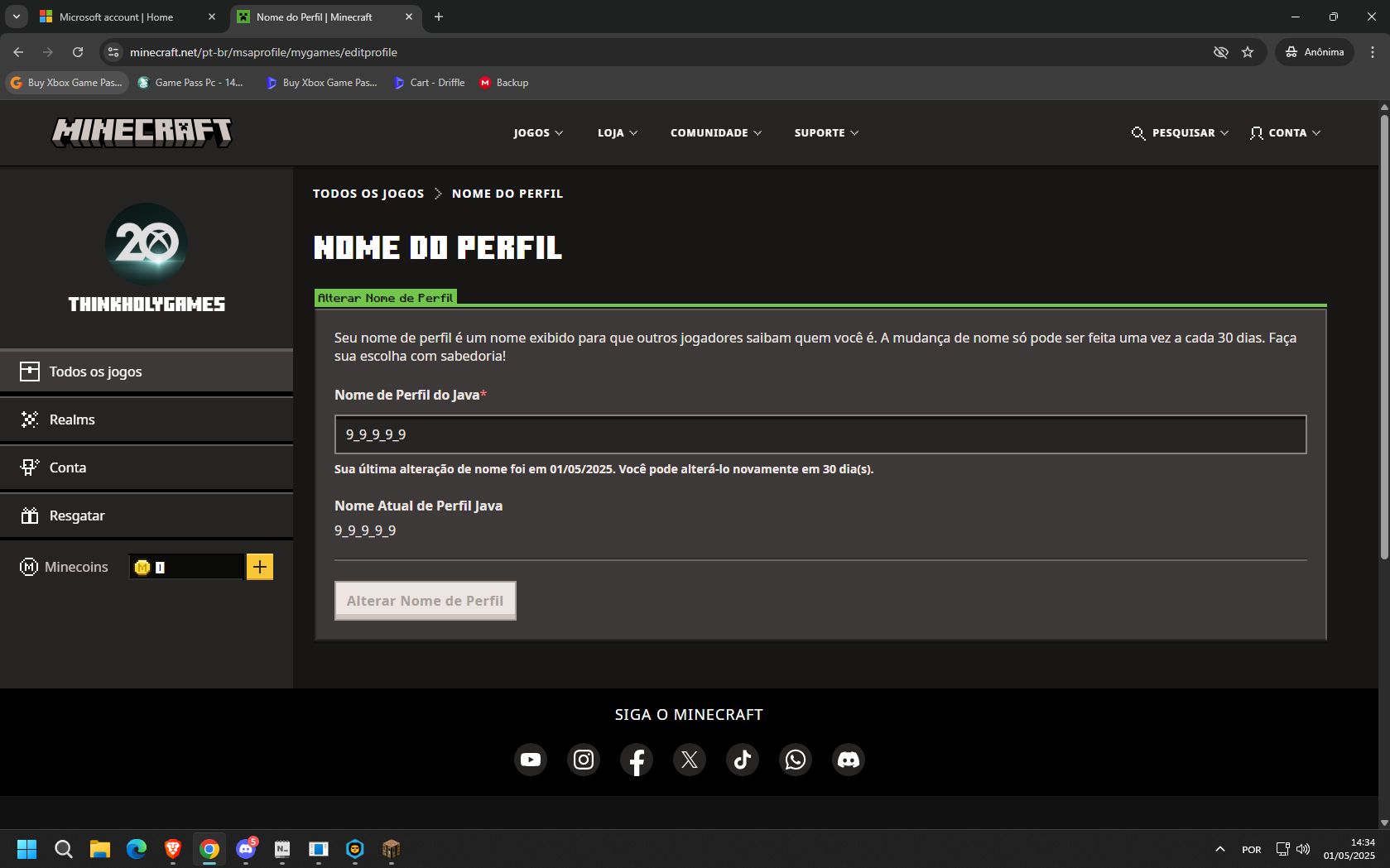Expand the JOGOS menu
1390x868 pixels.
[x=538, y=132]
